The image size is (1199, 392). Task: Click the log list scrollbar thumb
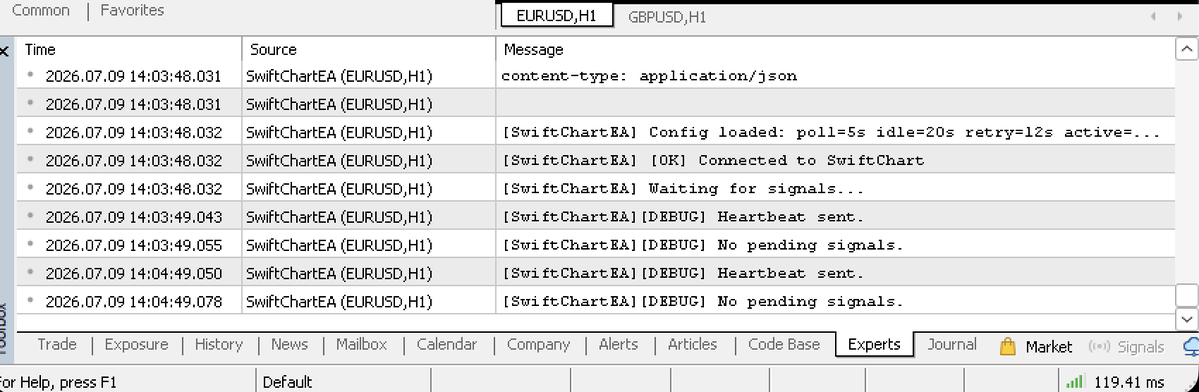pos(1186,295)
